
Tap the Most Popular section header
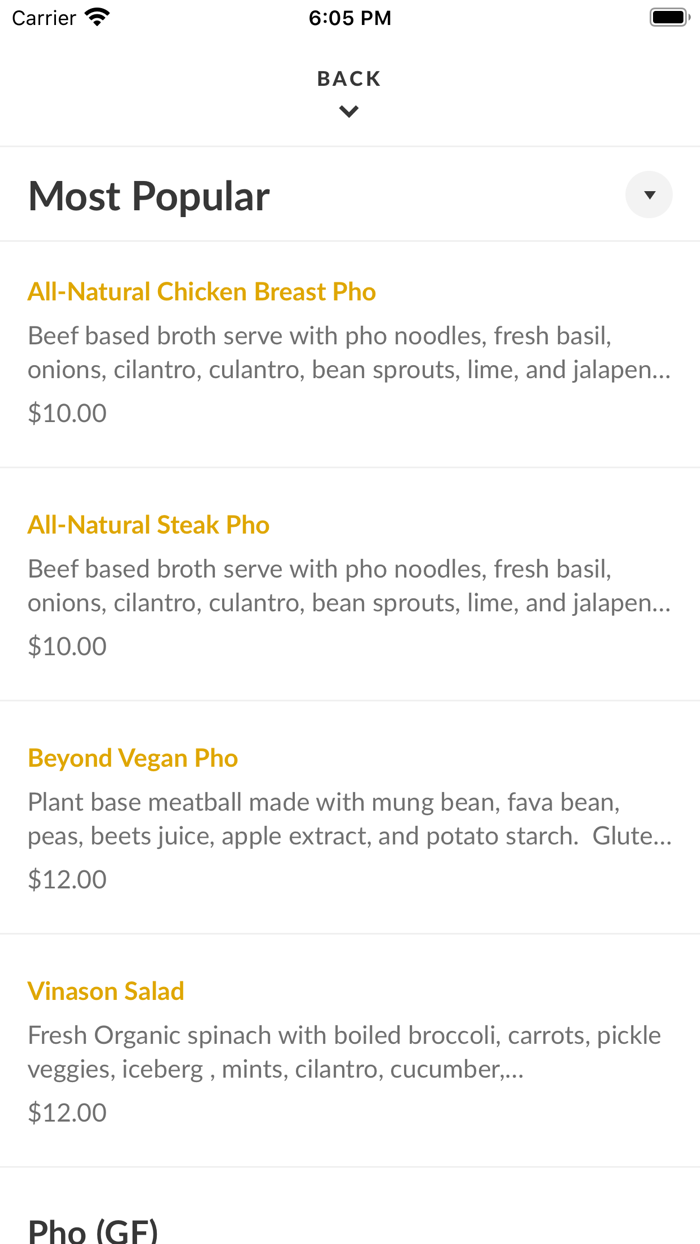coord(148,196)
